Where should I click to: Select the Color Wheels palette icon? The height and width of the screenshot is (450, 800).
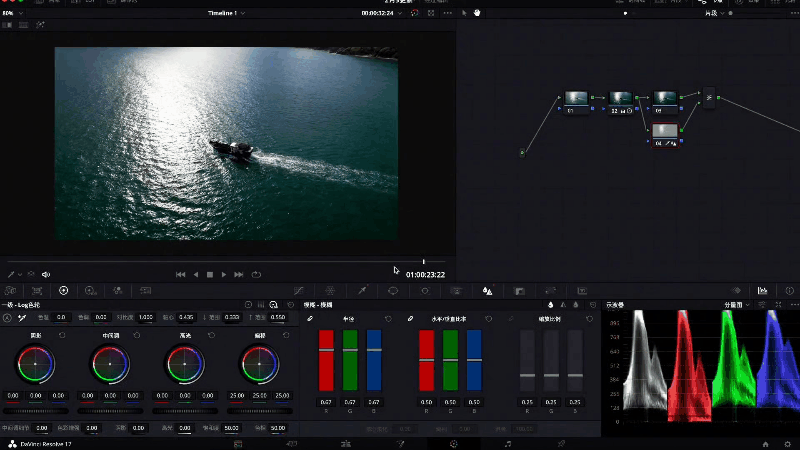[x=64, y=291]
